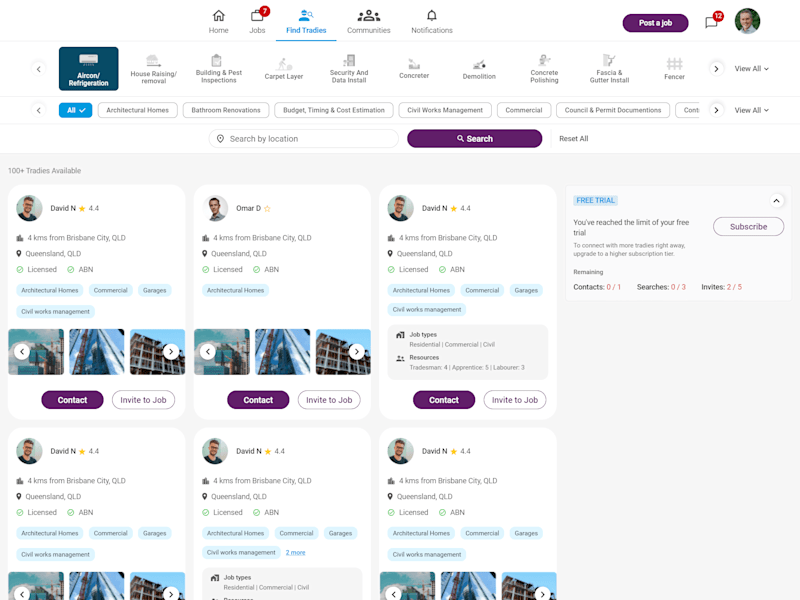Viewport: 800px width, 600px height.
Task: Toggle Budget, Timing & Cost Estimation filter
Action: [334, 110]
